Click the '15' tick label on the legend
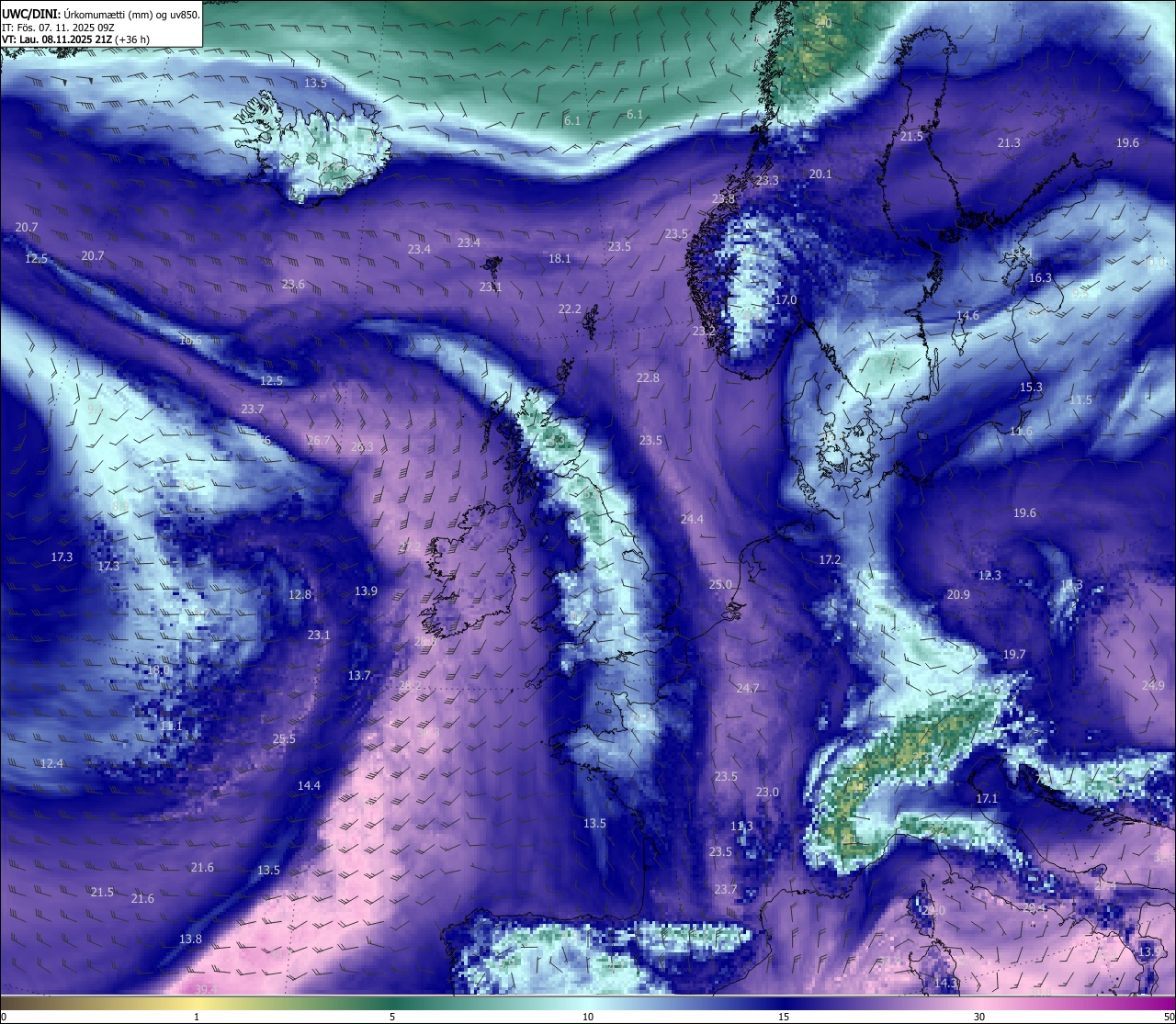This screenshot has width=1176, height=1024. pyautogui.click(x=784, y=1018)
